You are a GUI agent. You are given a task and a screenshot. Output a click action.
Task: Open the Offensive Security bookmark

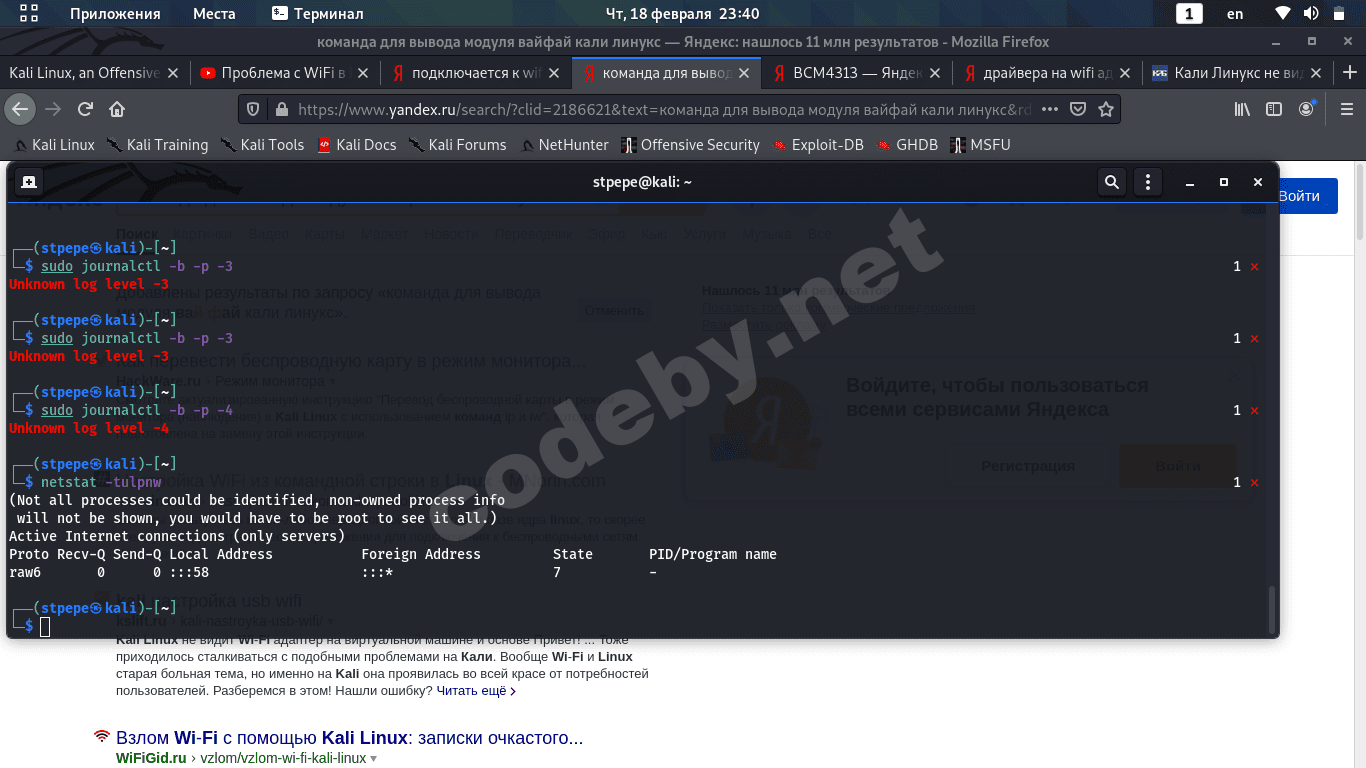point(690,145)
